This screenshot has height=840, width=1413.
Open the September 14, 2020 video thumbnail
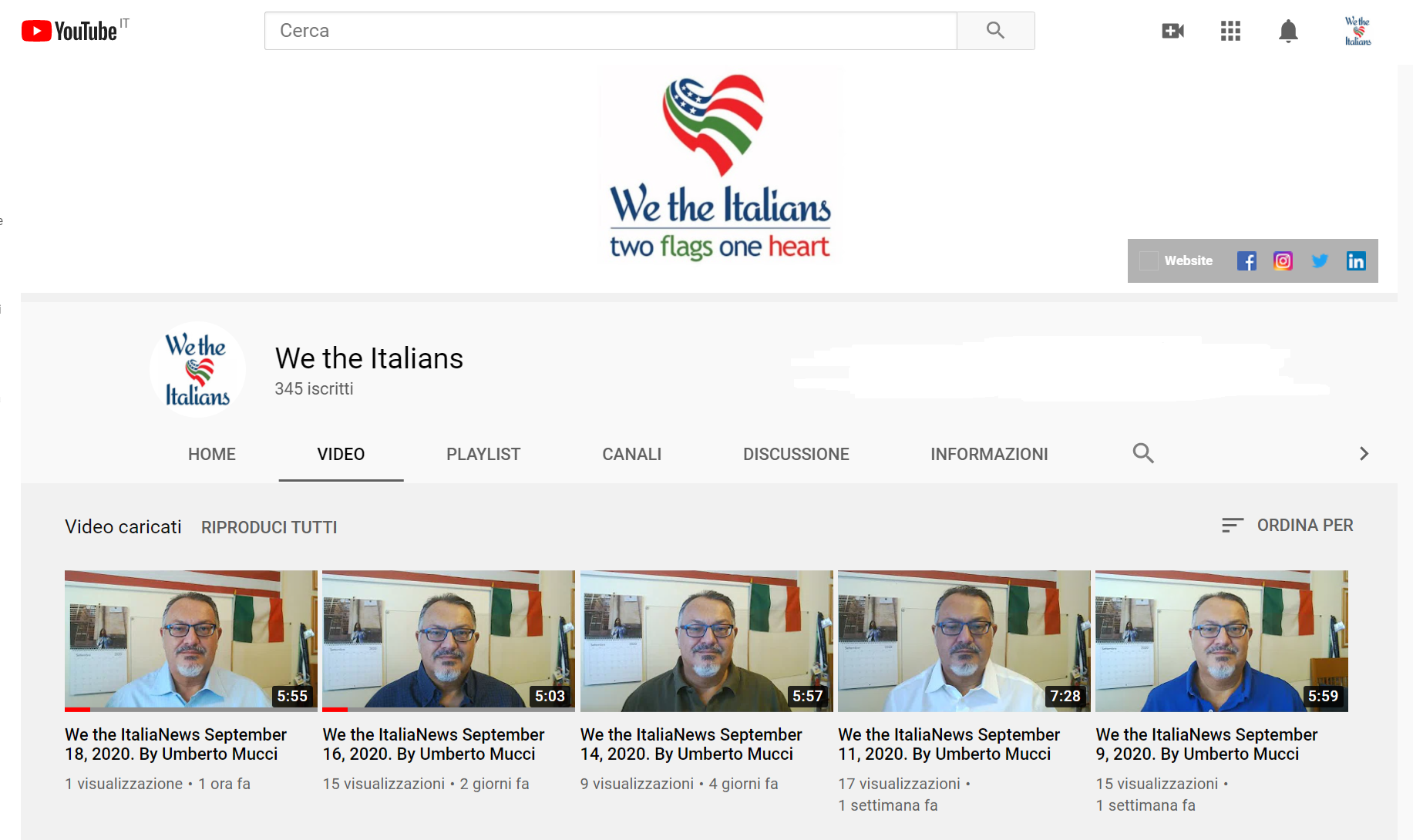[x=706, y=641]
